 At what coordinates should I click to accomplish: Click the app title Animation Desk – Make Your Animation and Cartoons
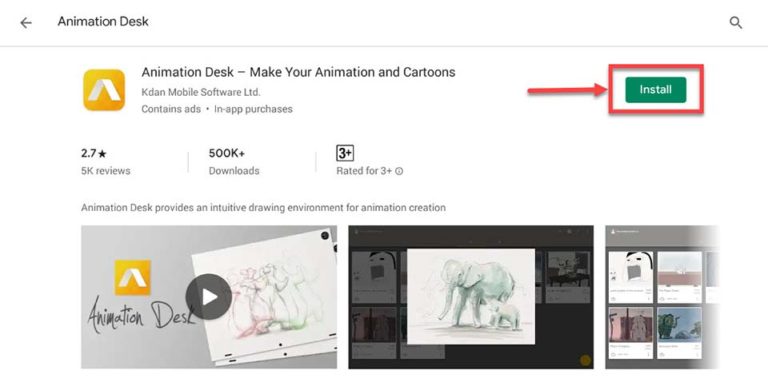(298, 72)
